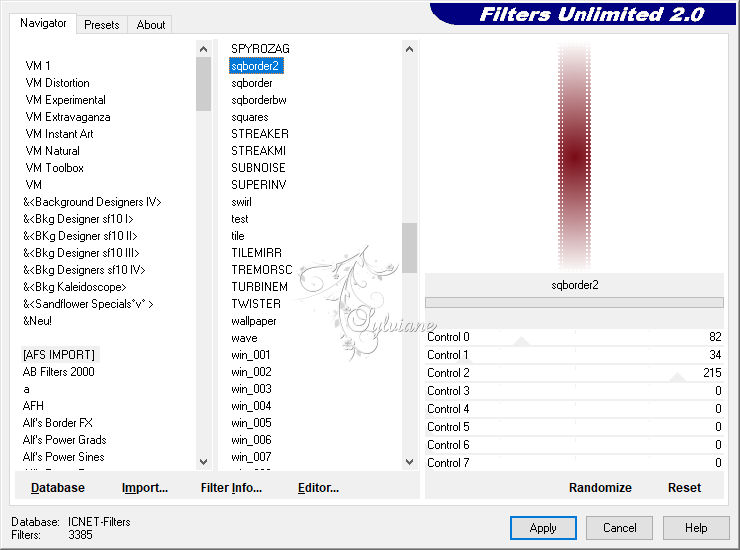Adjust the Control 1 slider
The image size is (740, 550).
point(574,355)
